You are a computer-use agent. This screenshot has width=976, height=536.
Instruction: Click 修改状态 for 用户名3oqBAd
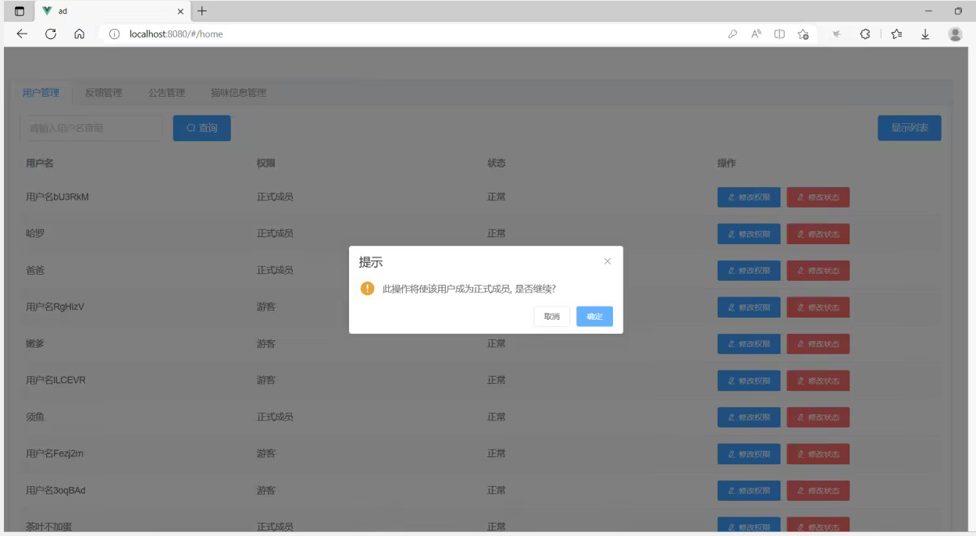818,491
